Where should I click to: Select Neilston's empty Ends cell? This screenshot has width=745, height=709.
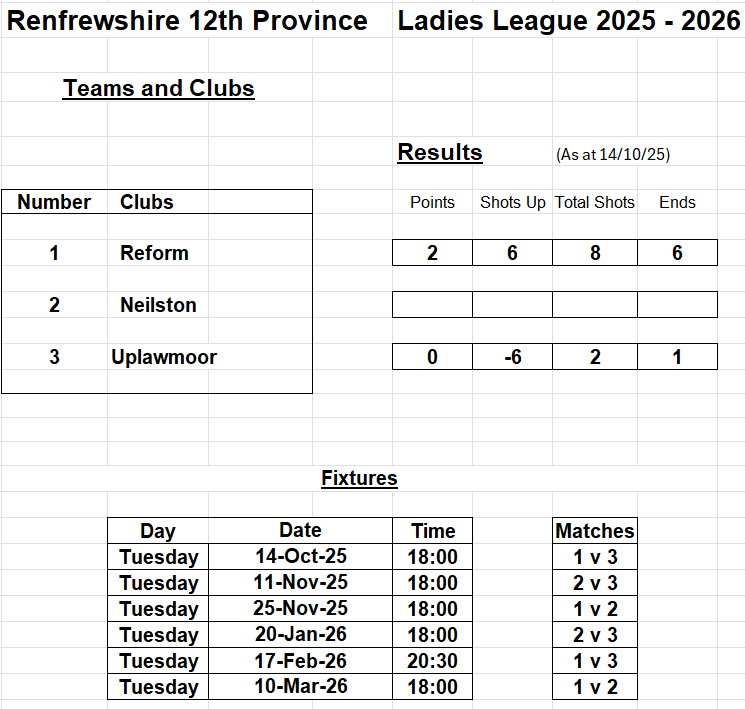(x=677, y=304)
